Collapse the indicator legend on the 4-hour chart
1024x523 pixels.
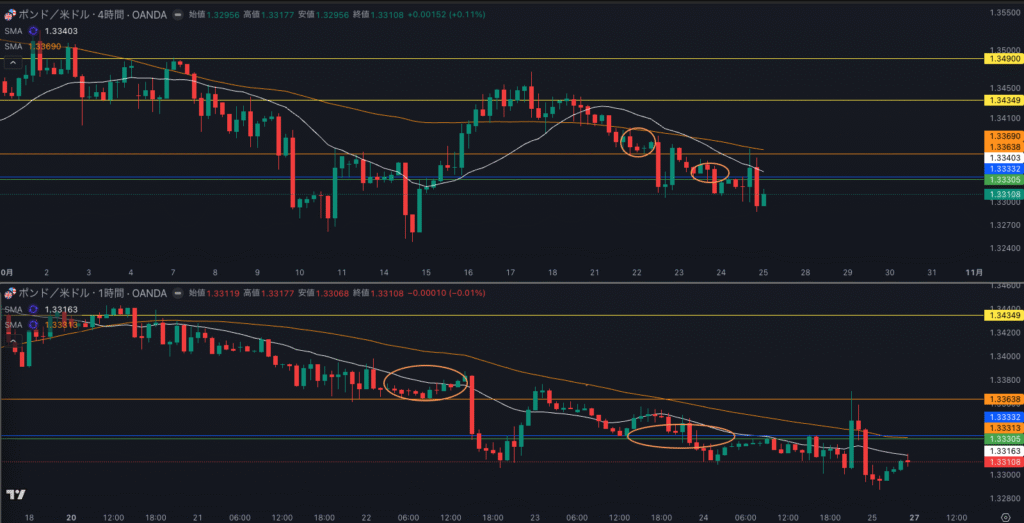coord(12,62)
